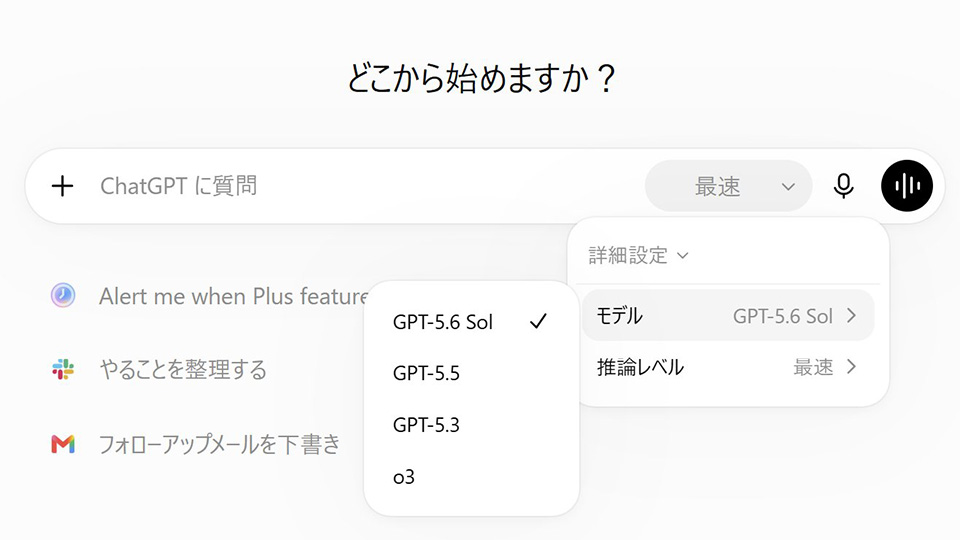Click the microphone dictation icon

tap(844, 186)
